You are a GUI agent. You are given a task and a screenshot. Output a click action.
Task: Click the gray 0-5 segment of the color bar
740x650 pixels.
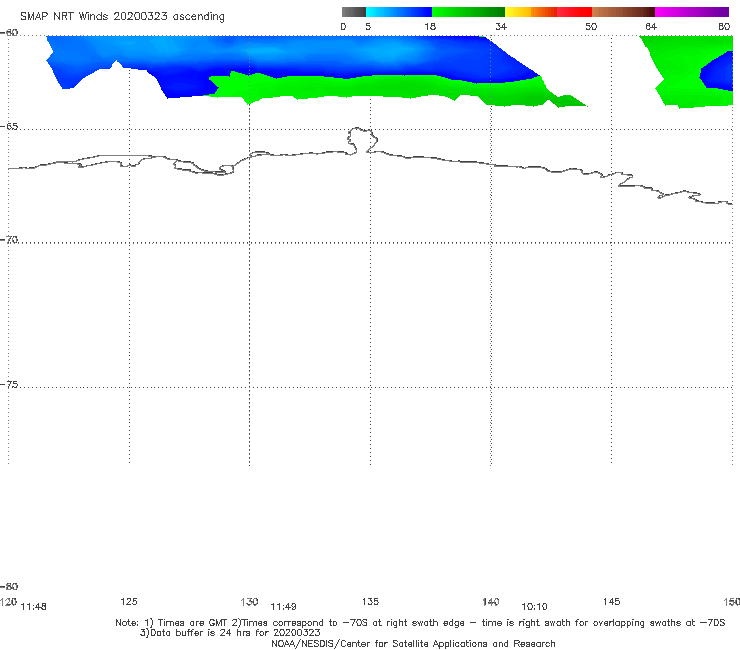coord(353,12)
